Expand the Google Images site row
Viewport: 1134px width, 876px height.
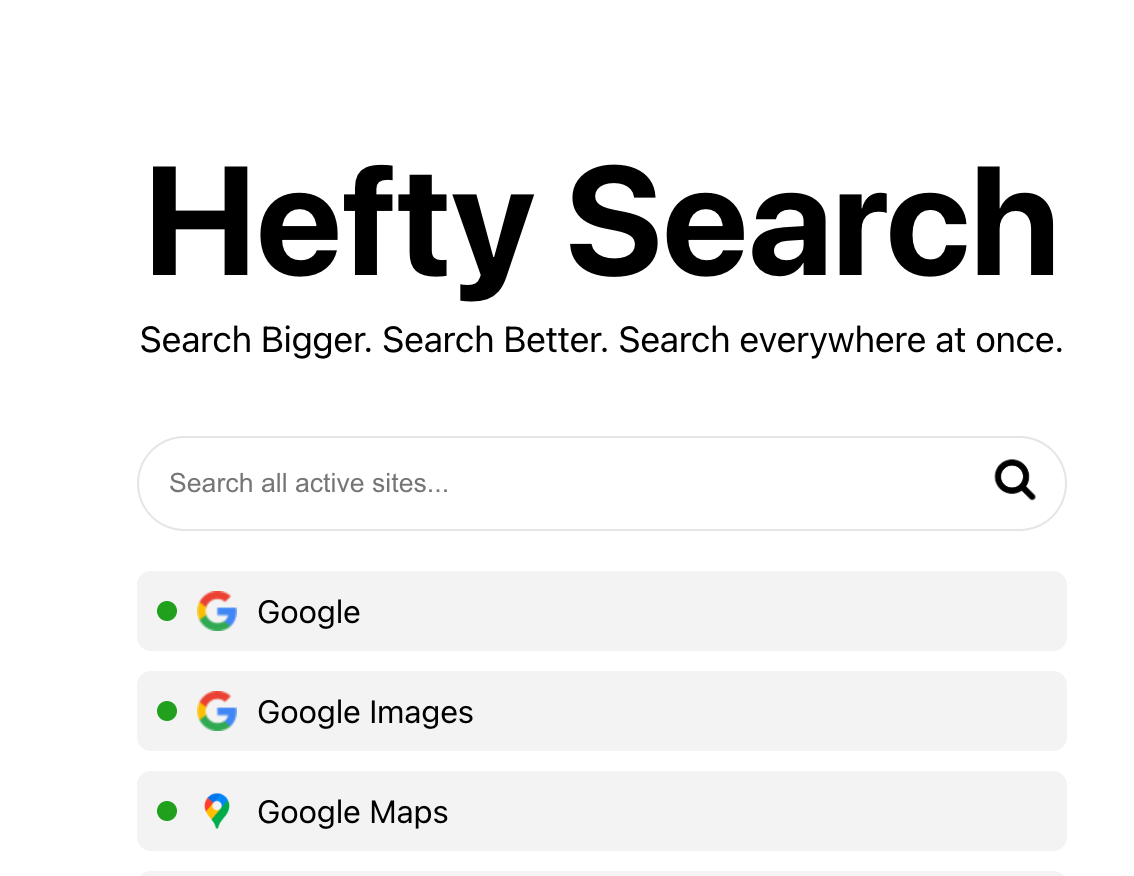(x=600, y=711)
